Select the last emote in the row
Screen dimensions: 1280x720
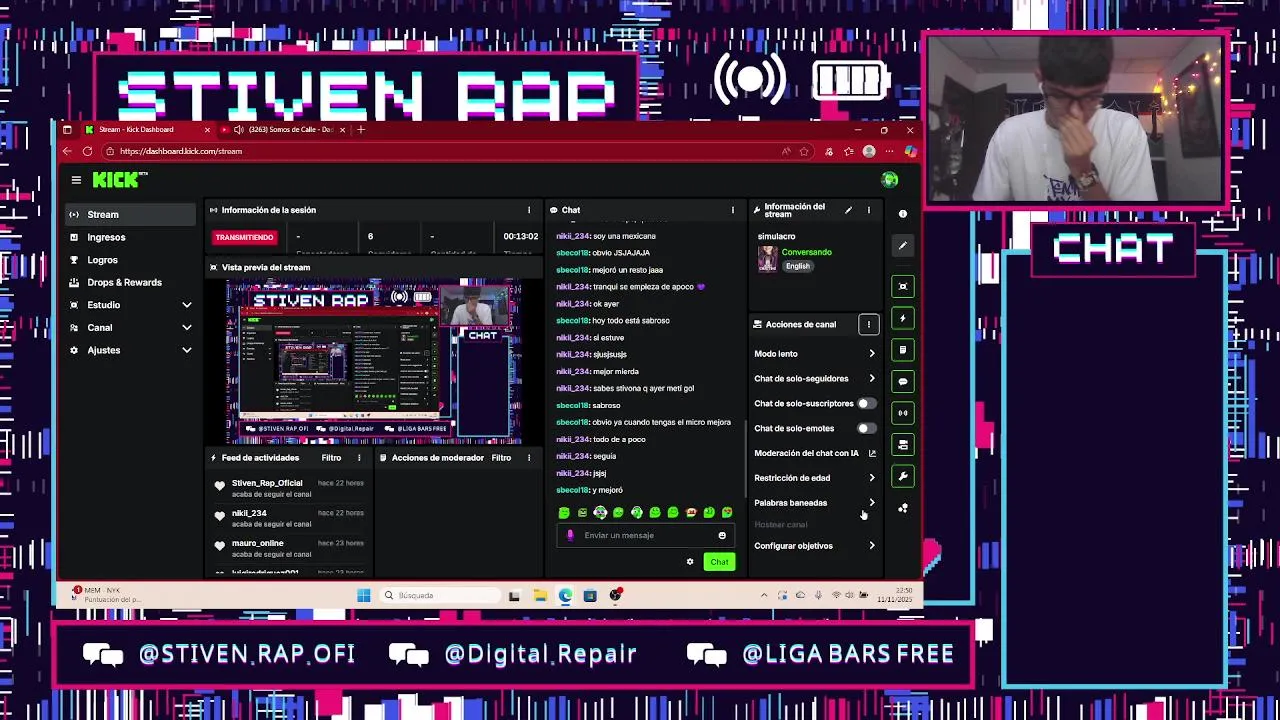tap(727, 512)
